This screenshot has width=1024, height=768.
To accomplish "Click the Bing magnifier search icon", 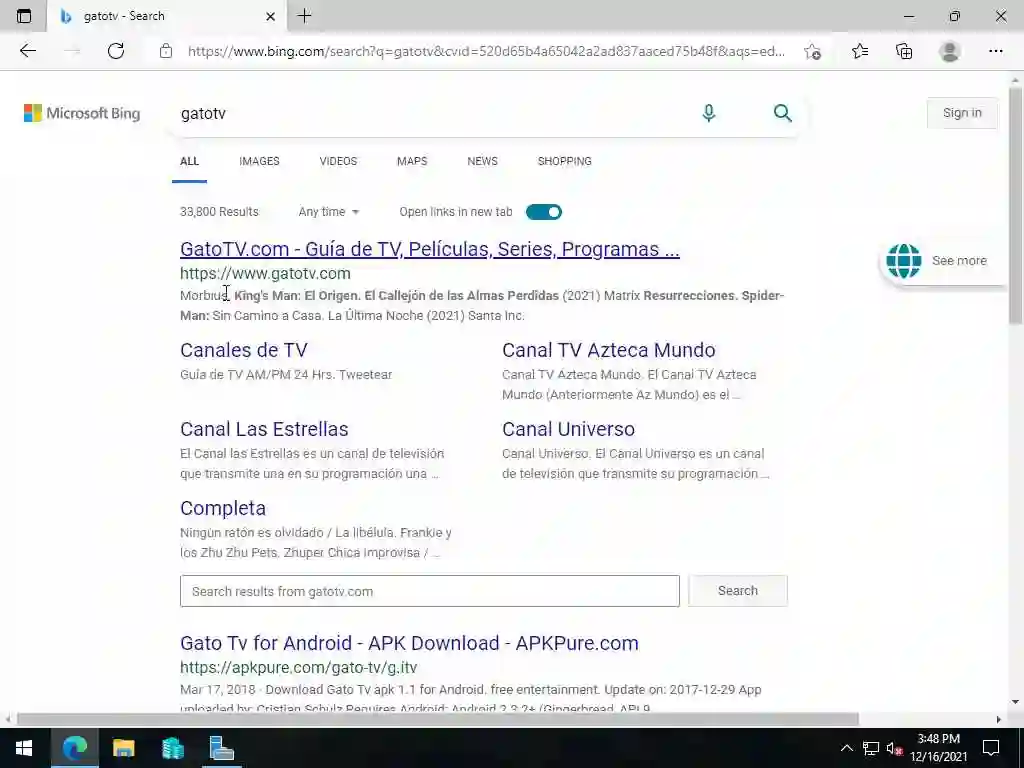I will coord(782,113).
